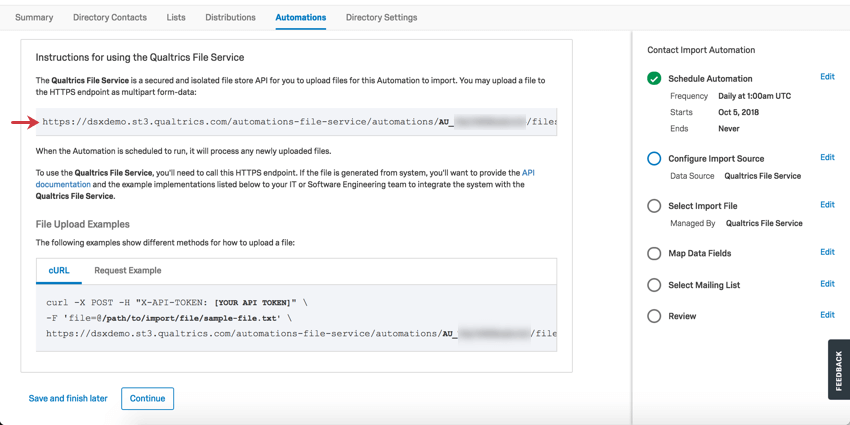
Task: Click the Select Mailing List step circle
Action: click(654, 285)
